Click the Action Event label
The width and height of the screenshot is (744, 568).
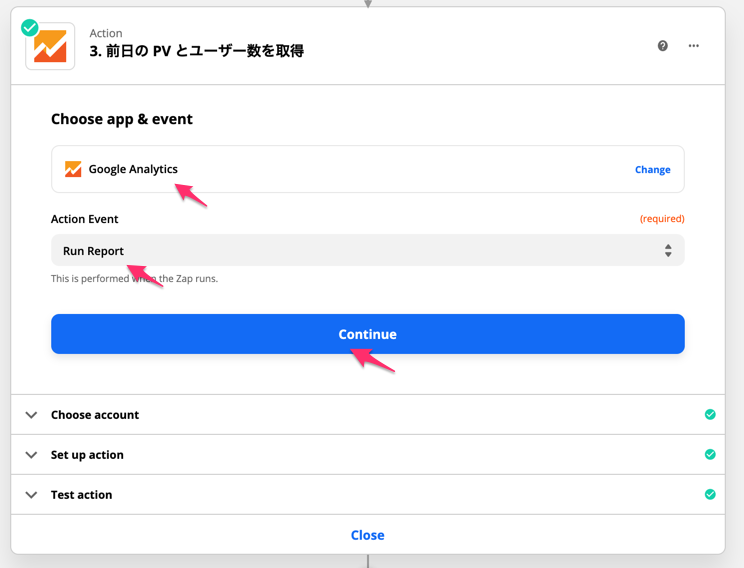84,219
